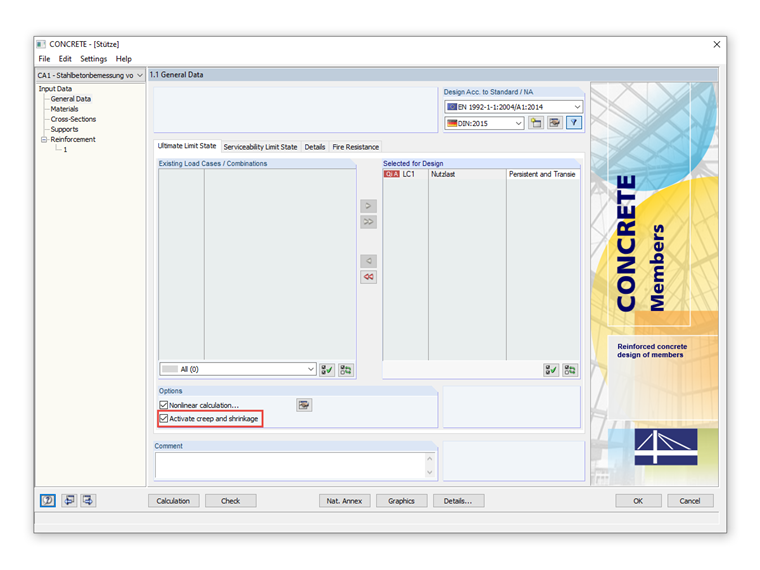Screen dimensions: 760x570
Task: Close the CONCRETE window
Action: coord(717,44)
